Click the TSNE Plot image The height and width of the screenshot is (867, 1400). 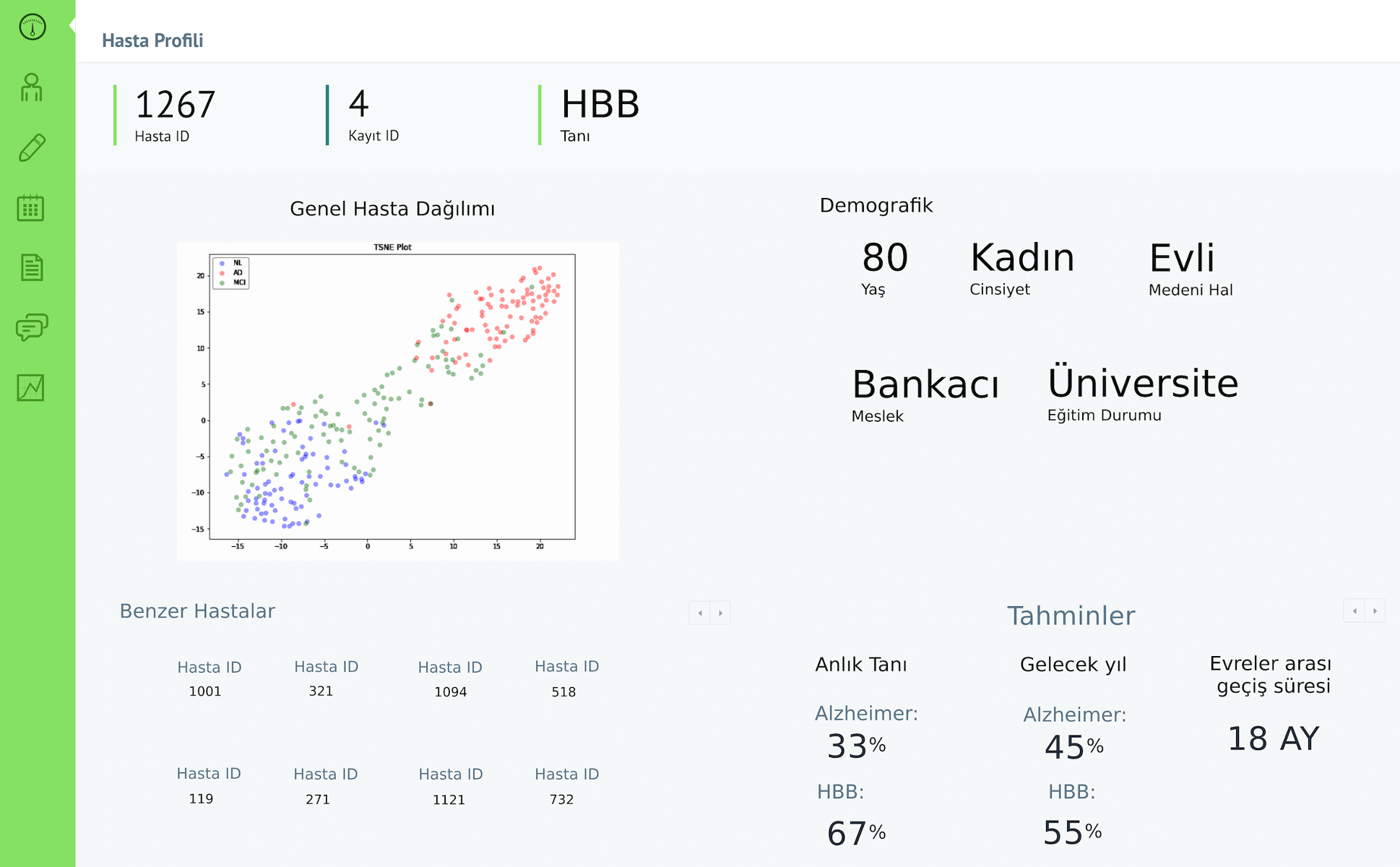[x=397, y=401]
